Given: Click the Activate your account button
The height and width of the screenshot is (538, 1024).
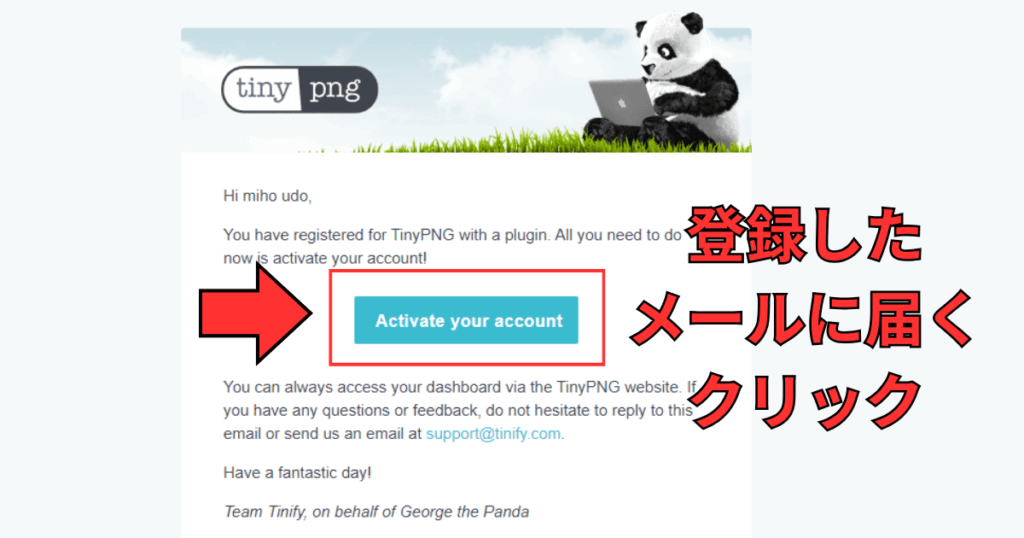Looking at the screenshot, I should [x=466, y=320].
